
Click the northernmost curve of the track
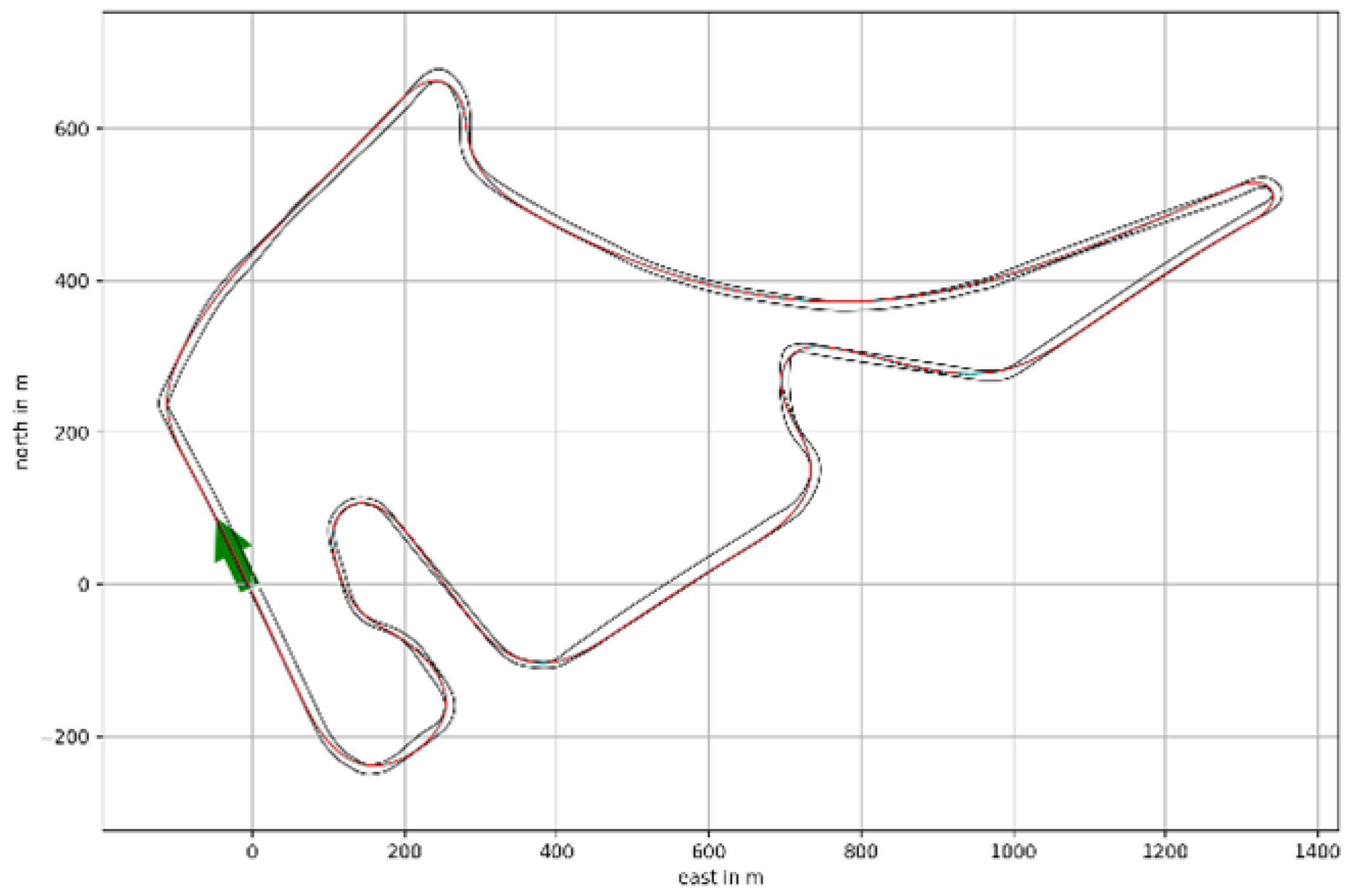click(x=438, y=75)
